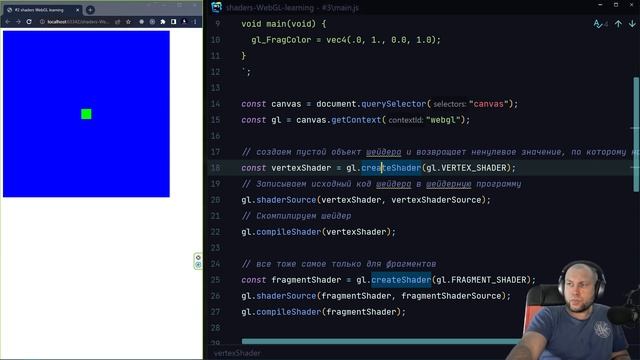
Task: Click shaderSource on line 20
Action: 286,200
